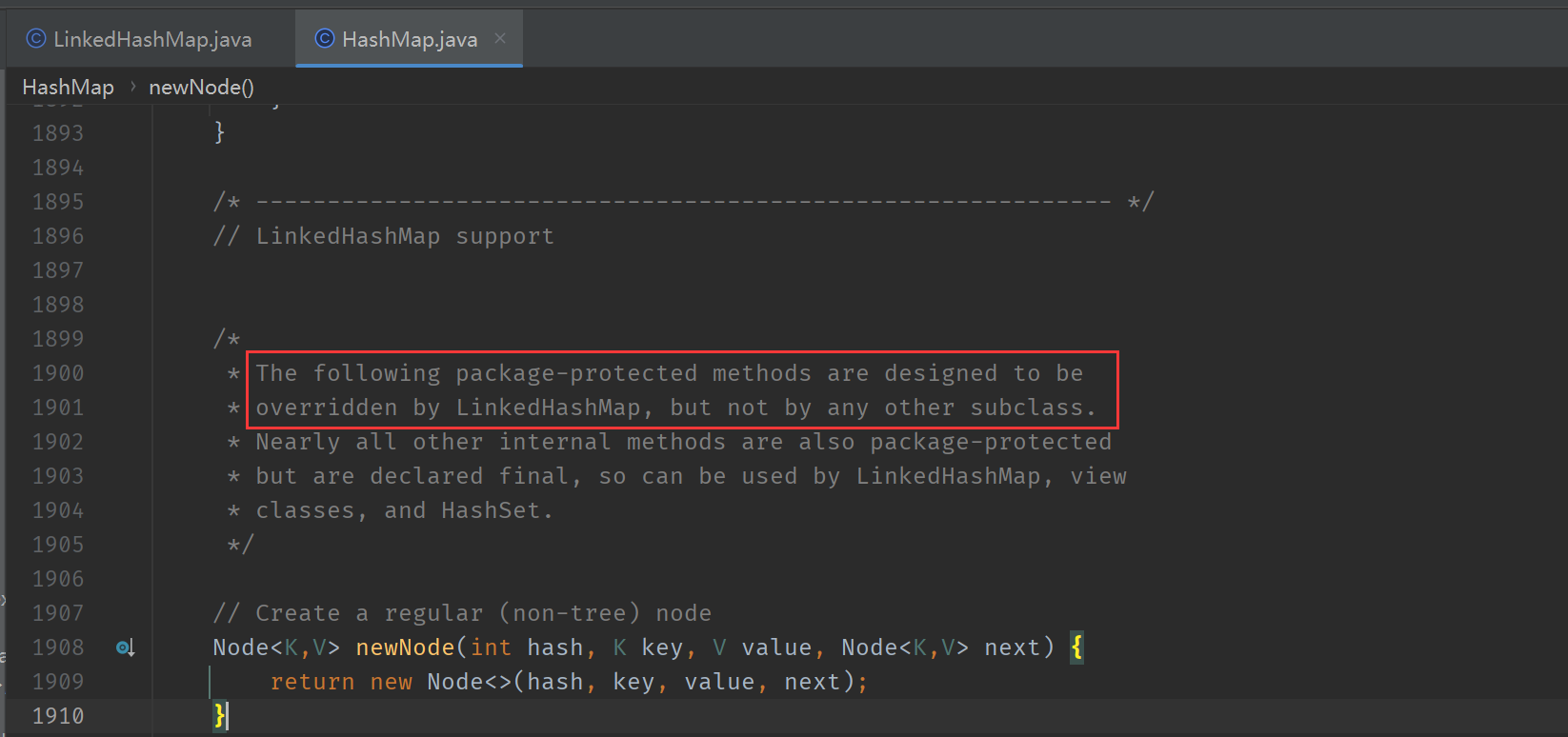Click newNode() in the breadcrumb bar

(x=201, y=87)
